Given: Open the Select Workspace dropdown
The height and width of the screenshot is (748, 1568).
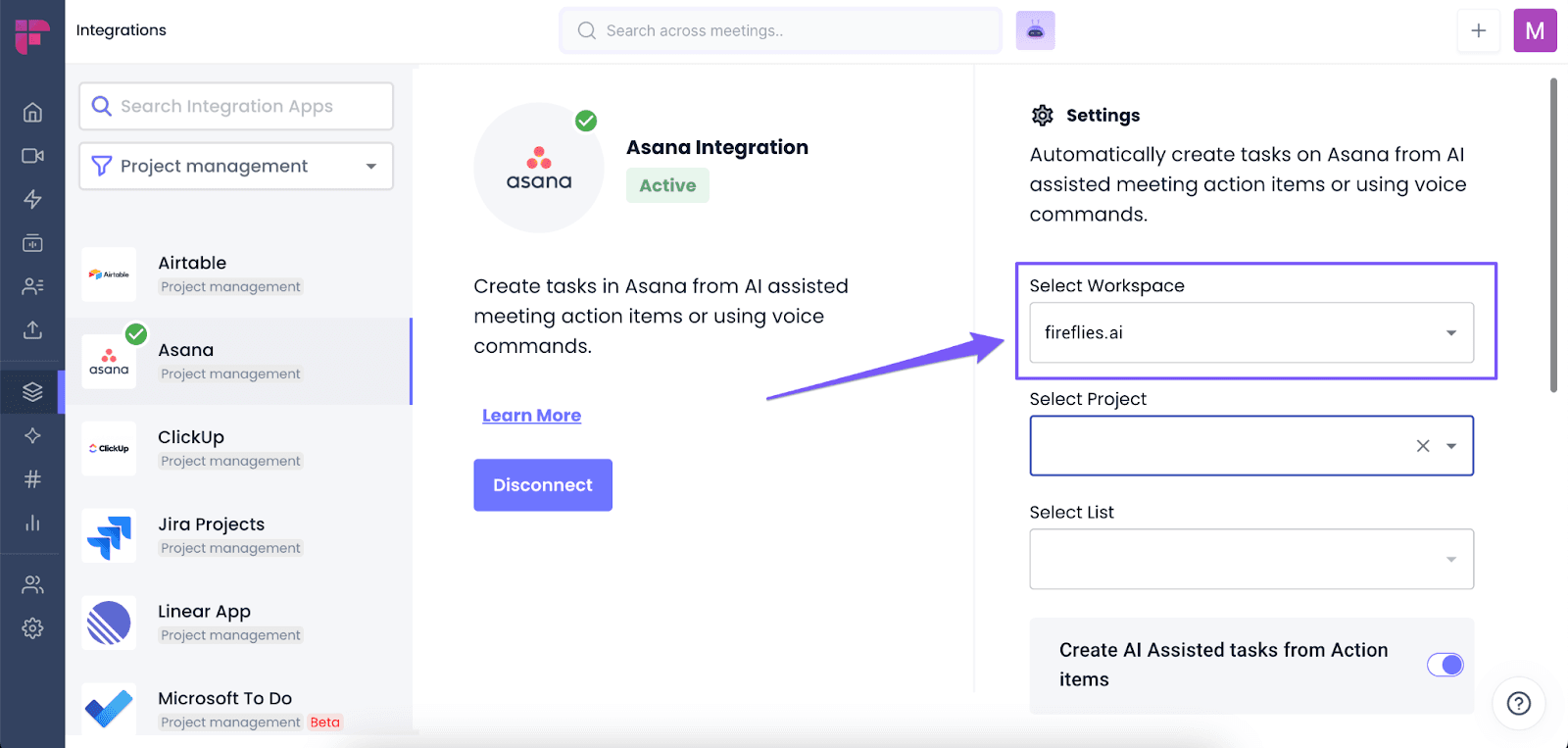Looking at the screenshot, I should [x=1251, y=333].
